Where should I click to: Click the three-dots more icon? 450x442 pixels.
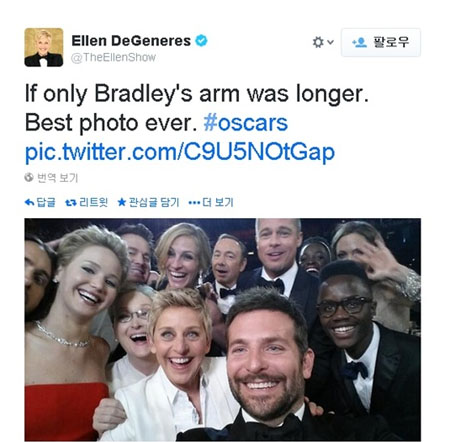pyautogui.click(x=194, y=202)
